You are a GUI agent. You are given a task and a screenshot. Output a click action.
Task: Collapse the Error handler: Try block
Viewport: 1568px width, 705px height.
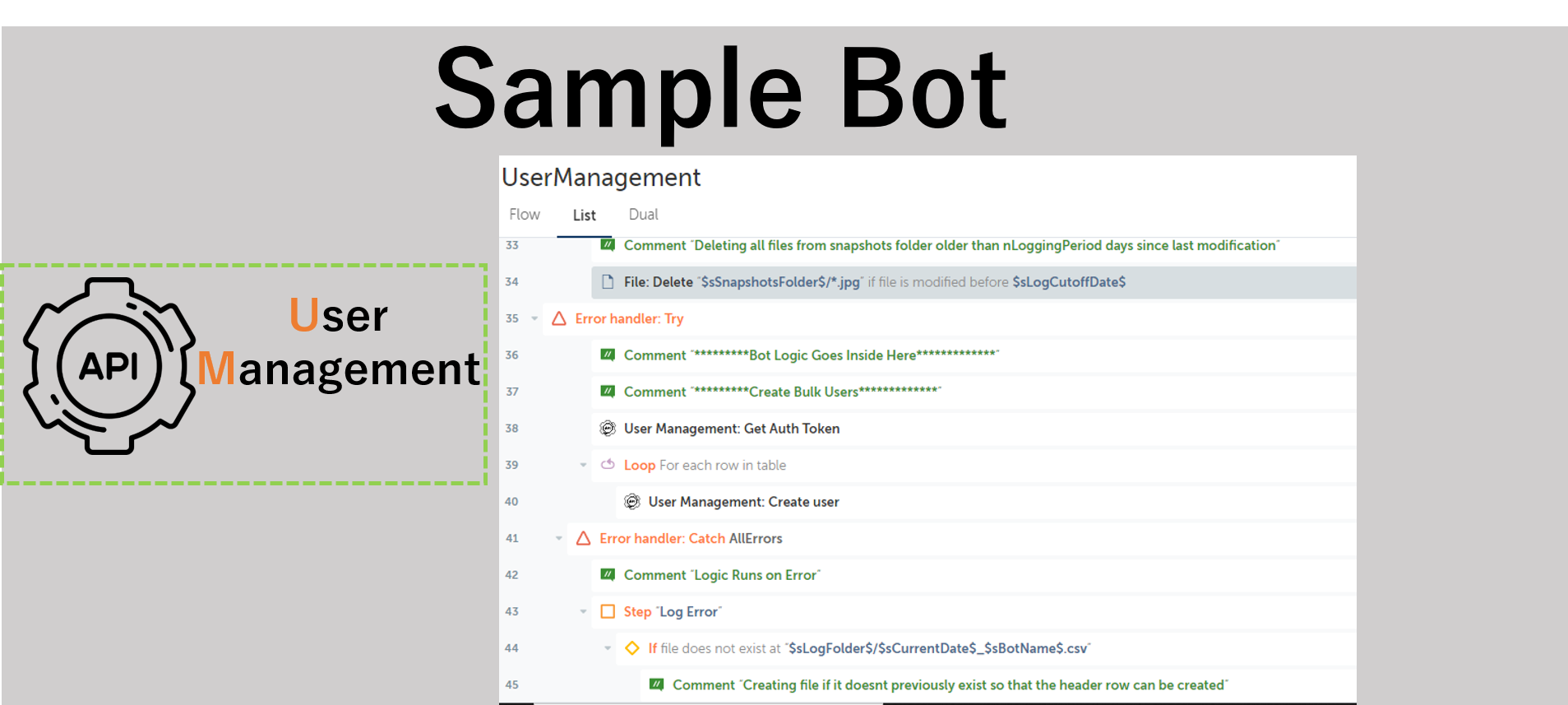coord(534,318)
